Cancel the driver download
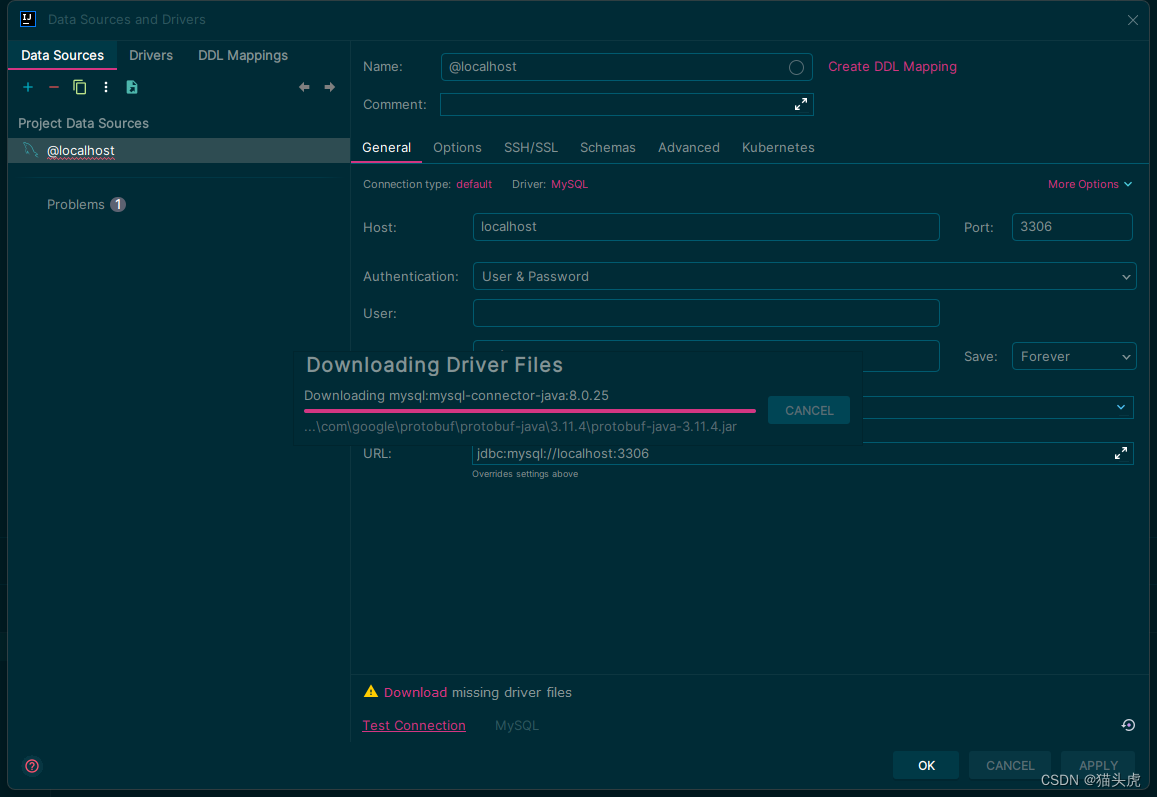 [x=808, y=410]
